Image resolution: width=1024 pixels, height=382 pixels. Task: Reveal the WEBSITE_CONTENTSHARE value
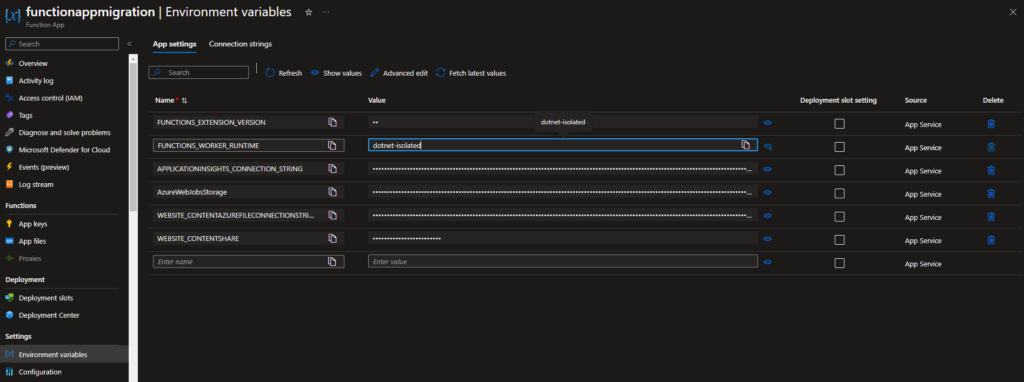767,239
